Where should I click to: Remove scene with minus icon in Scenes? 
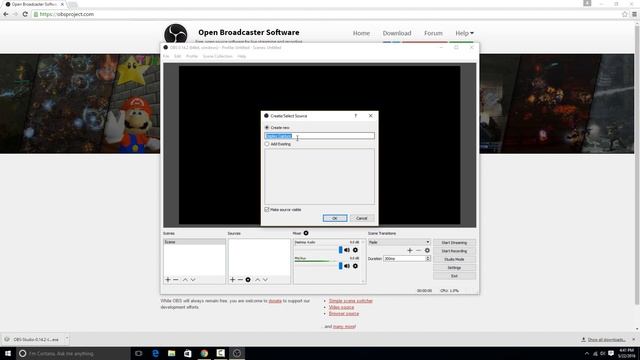pos(176,280)
